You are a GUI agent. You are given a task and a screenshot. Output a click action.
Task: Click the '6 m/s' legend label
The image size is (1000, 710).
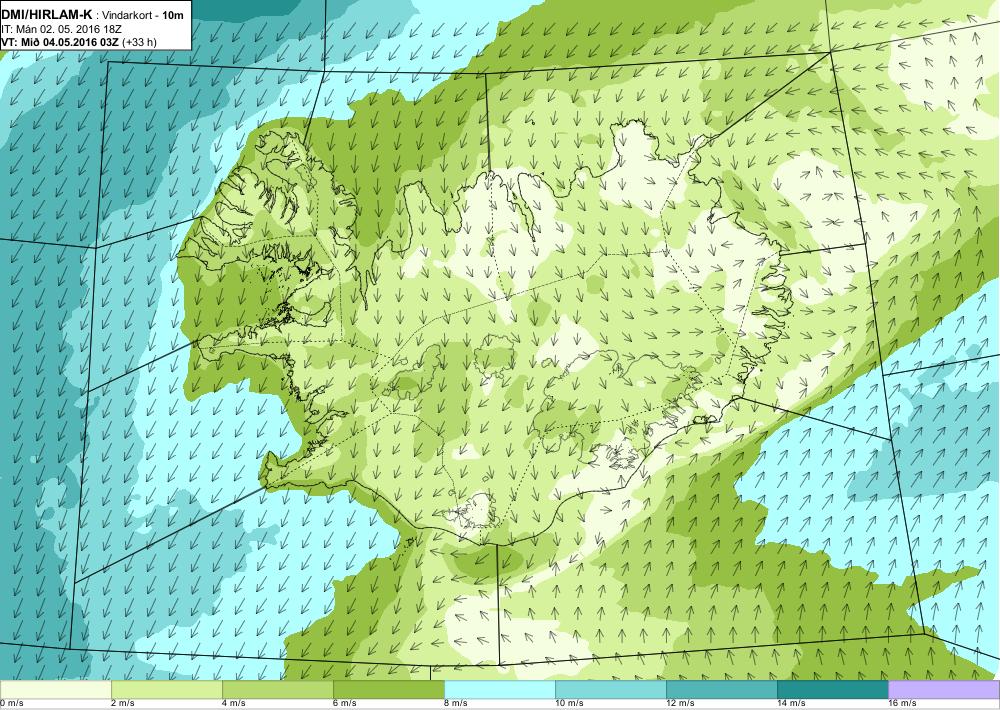[x=345, y=704]
